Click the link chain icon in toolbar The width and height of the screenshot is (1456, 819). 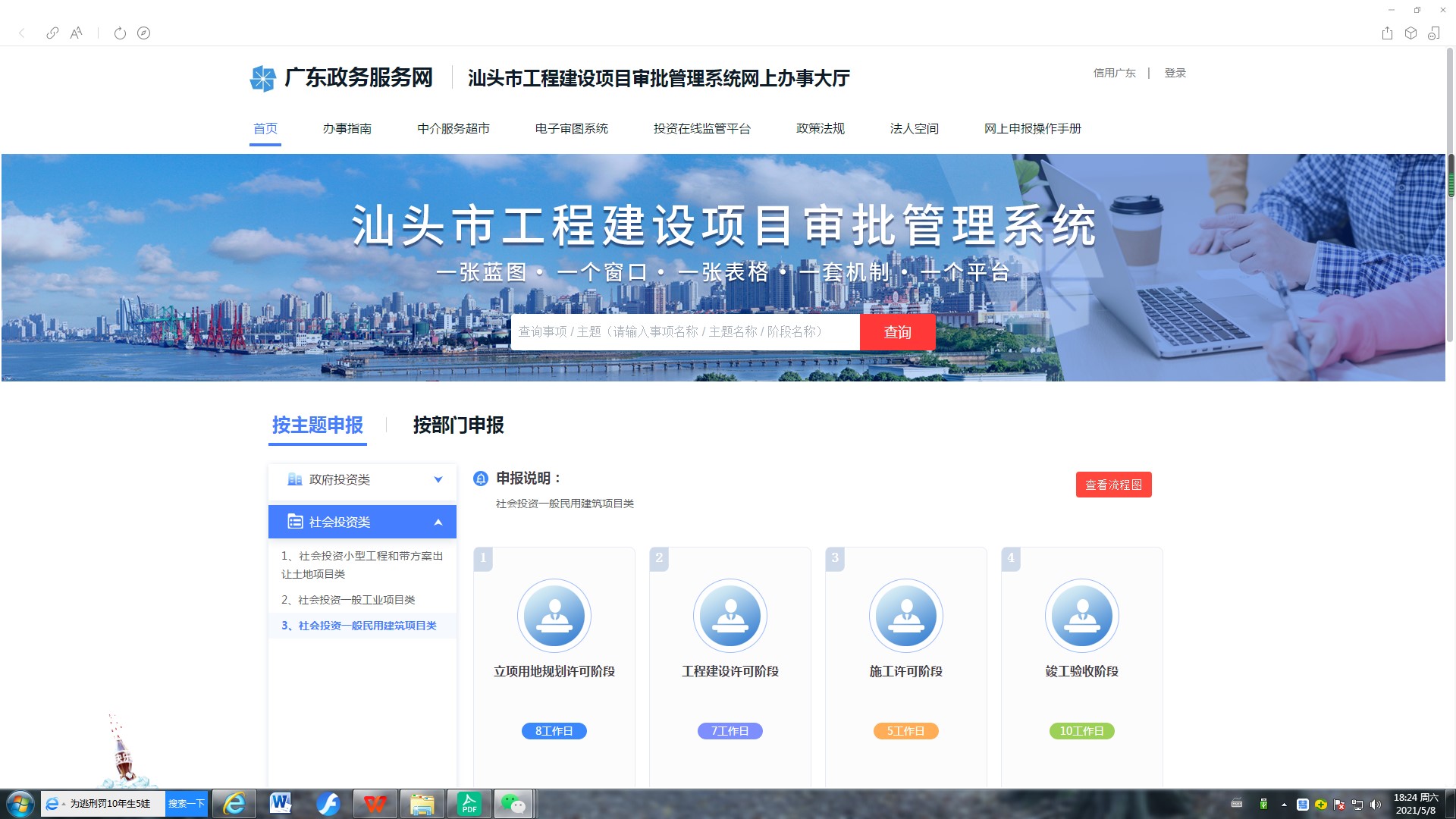(52, 33)
